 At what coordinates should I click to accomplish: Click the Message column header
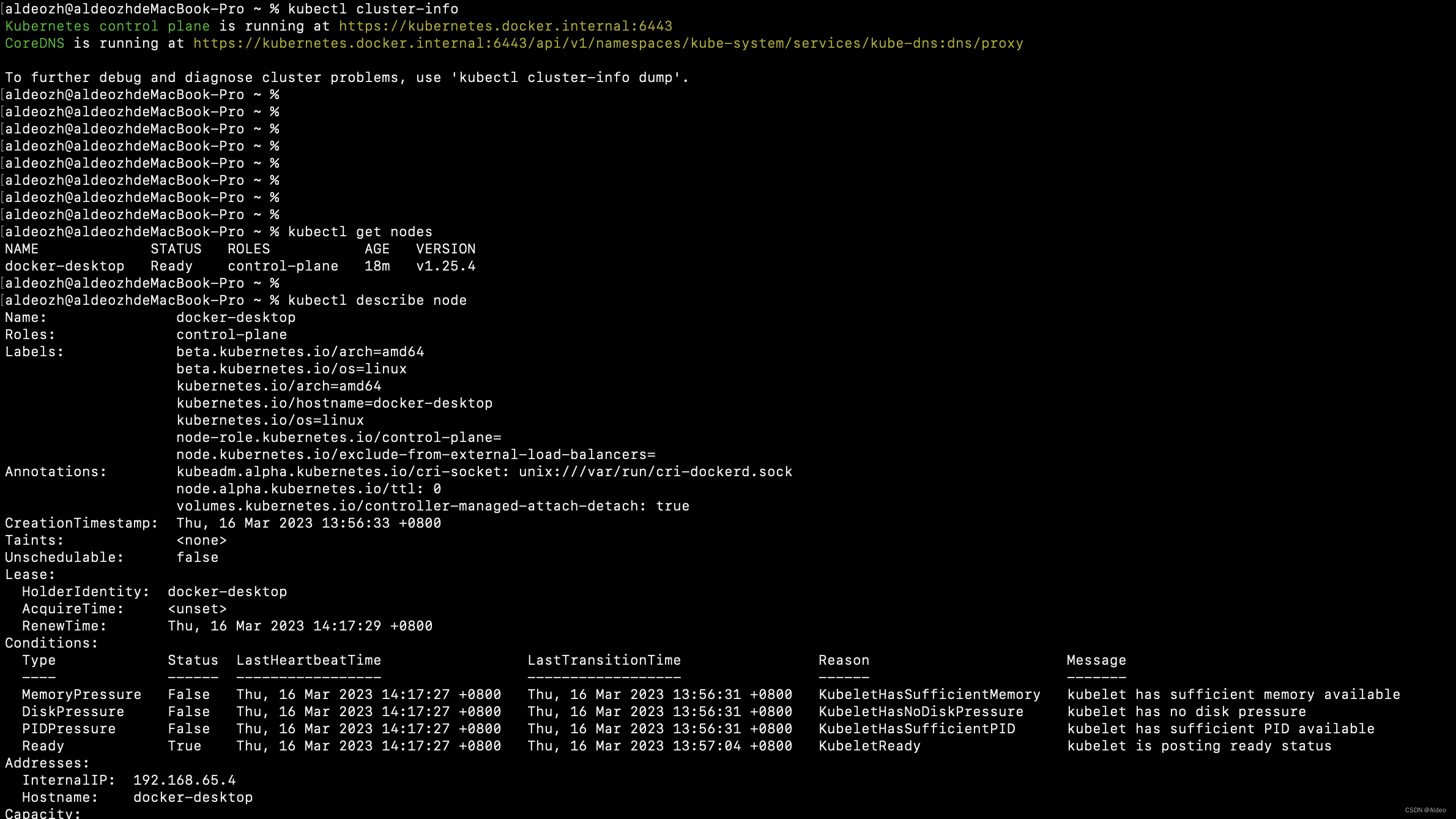[x=1096, y=660]
